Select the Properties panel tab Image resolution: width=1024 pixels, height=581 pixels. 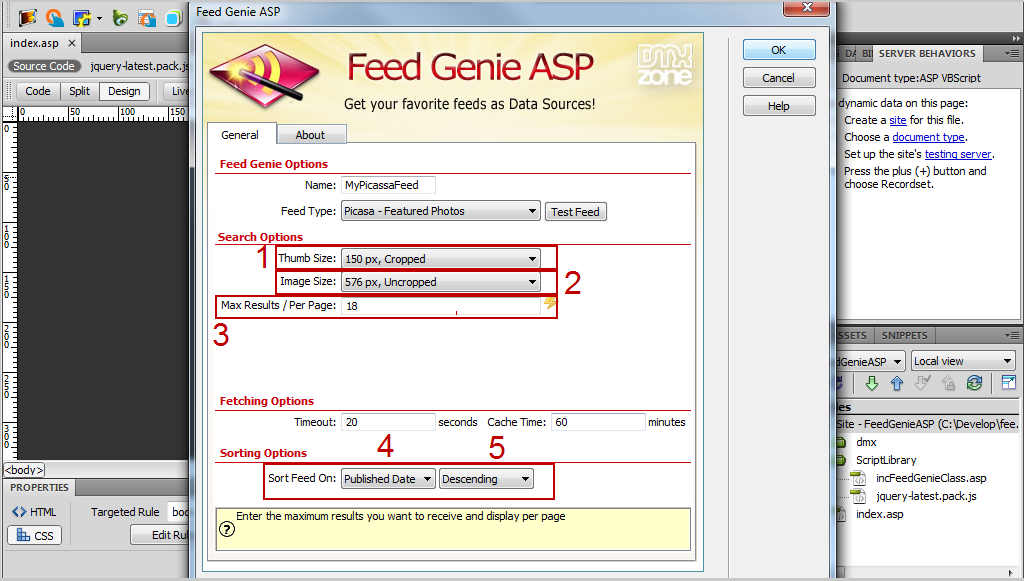point(39,487)
